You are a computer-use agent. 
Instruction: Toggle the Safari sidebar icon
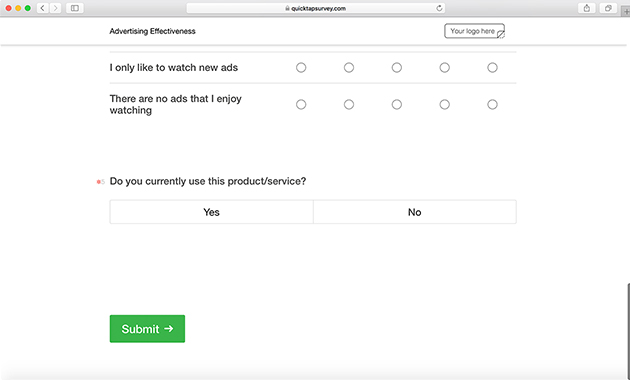pyautogui.click(x=75, y=8)
